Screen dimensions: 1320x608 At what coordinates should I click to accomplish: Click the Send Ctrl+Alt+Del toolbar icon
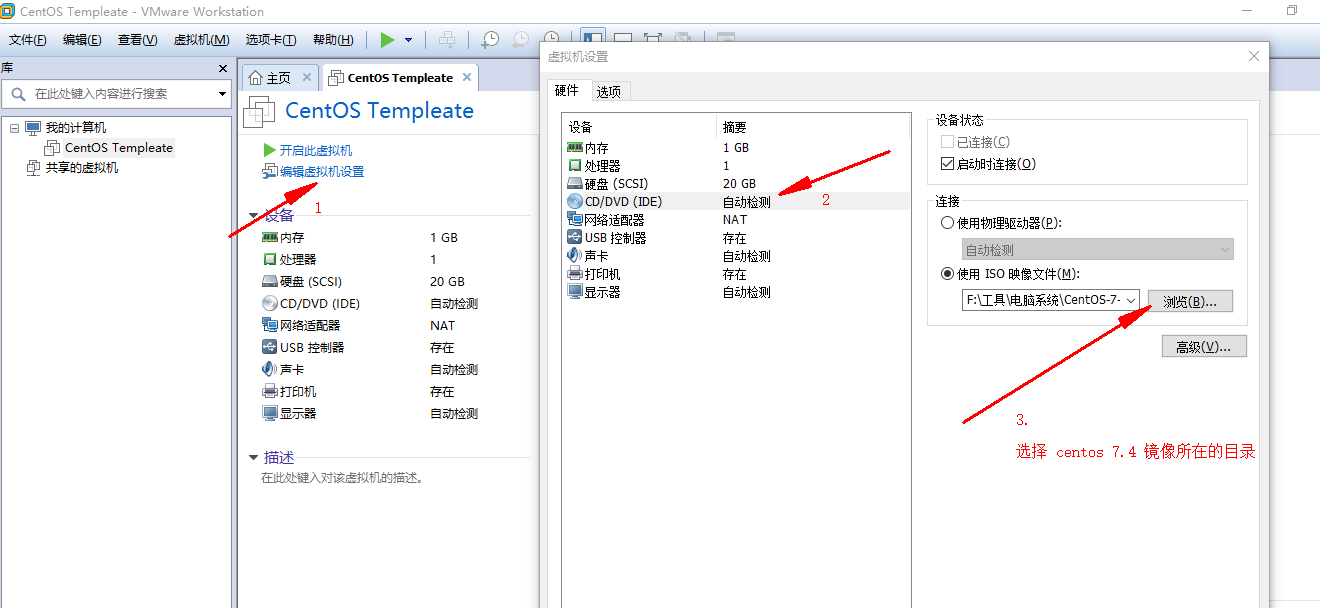click(x=447, y=40)
